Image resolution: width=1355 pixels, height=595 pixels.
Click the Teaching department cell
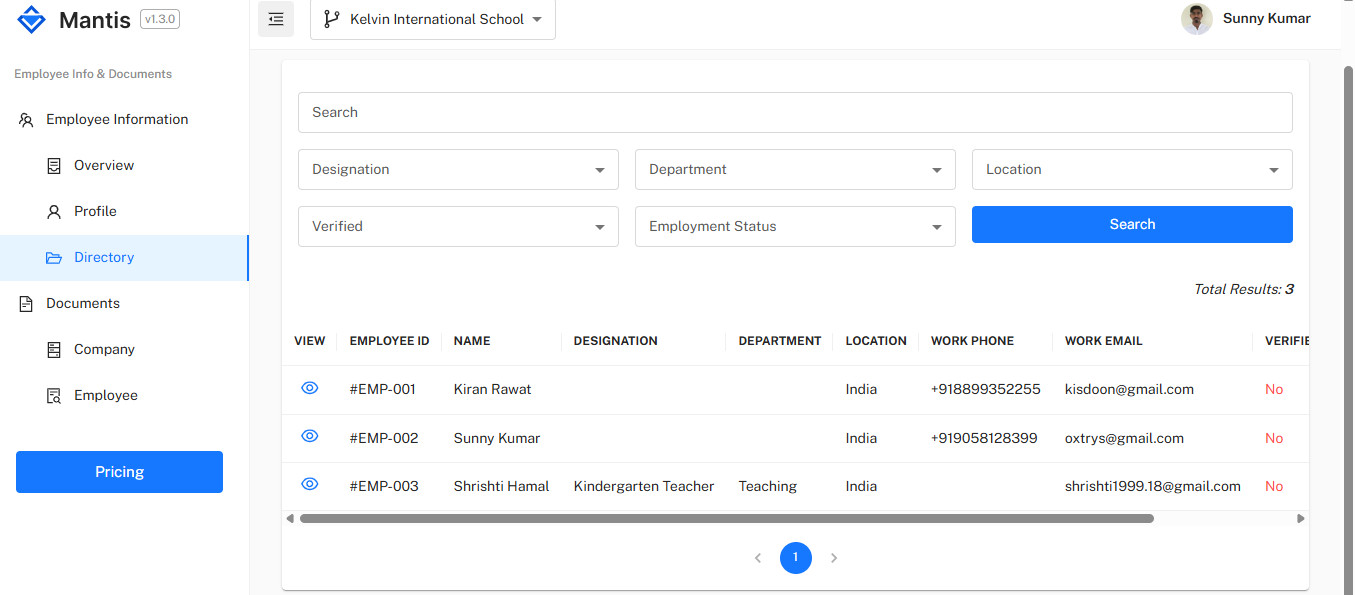(x=768, y=486)
